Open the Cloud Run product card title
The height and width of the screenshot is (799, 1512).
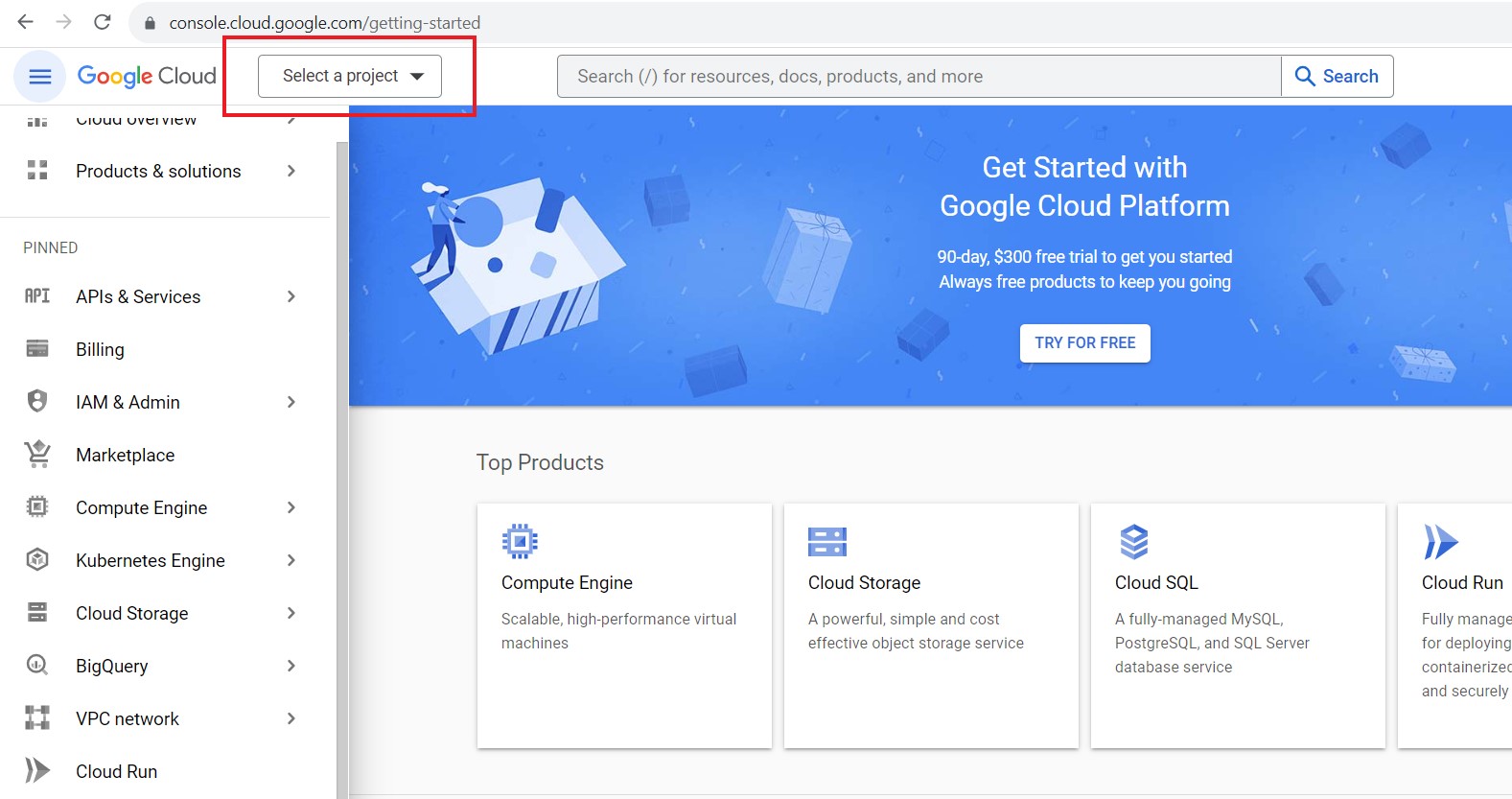tap(1462, 582)
